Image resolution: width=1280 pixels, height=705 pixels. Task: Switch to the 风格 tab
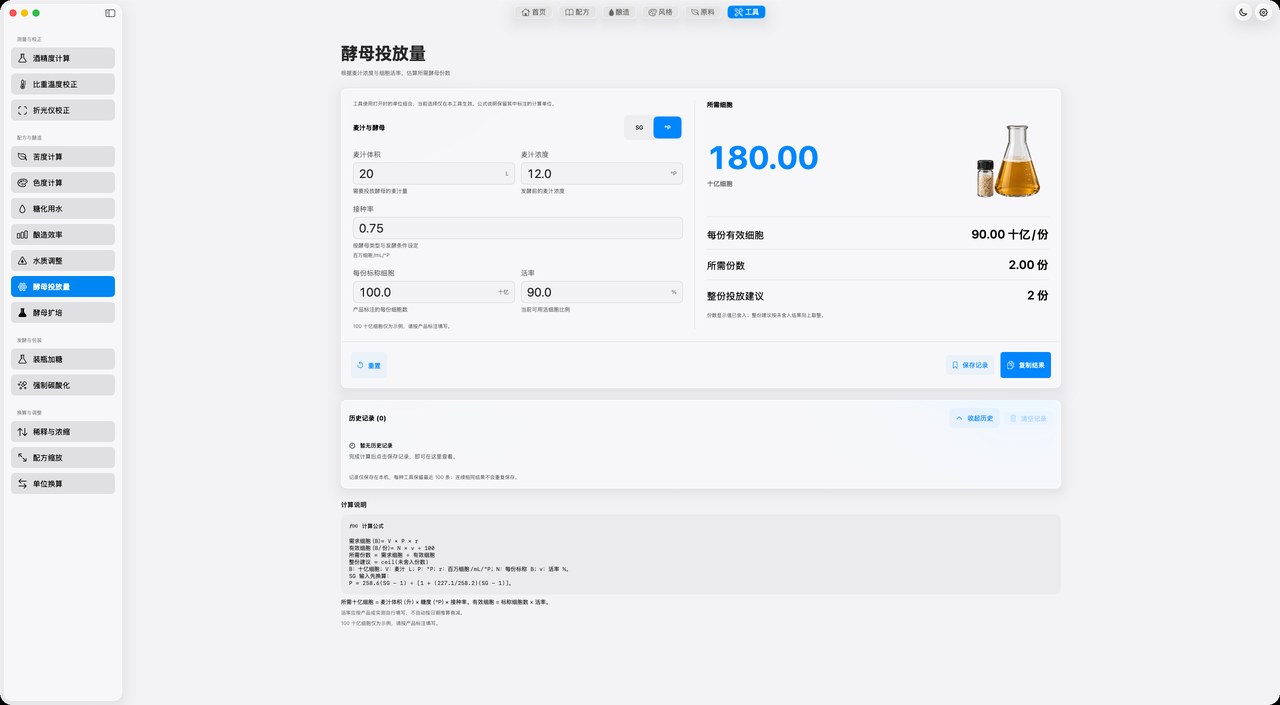(x=661, y=12)
